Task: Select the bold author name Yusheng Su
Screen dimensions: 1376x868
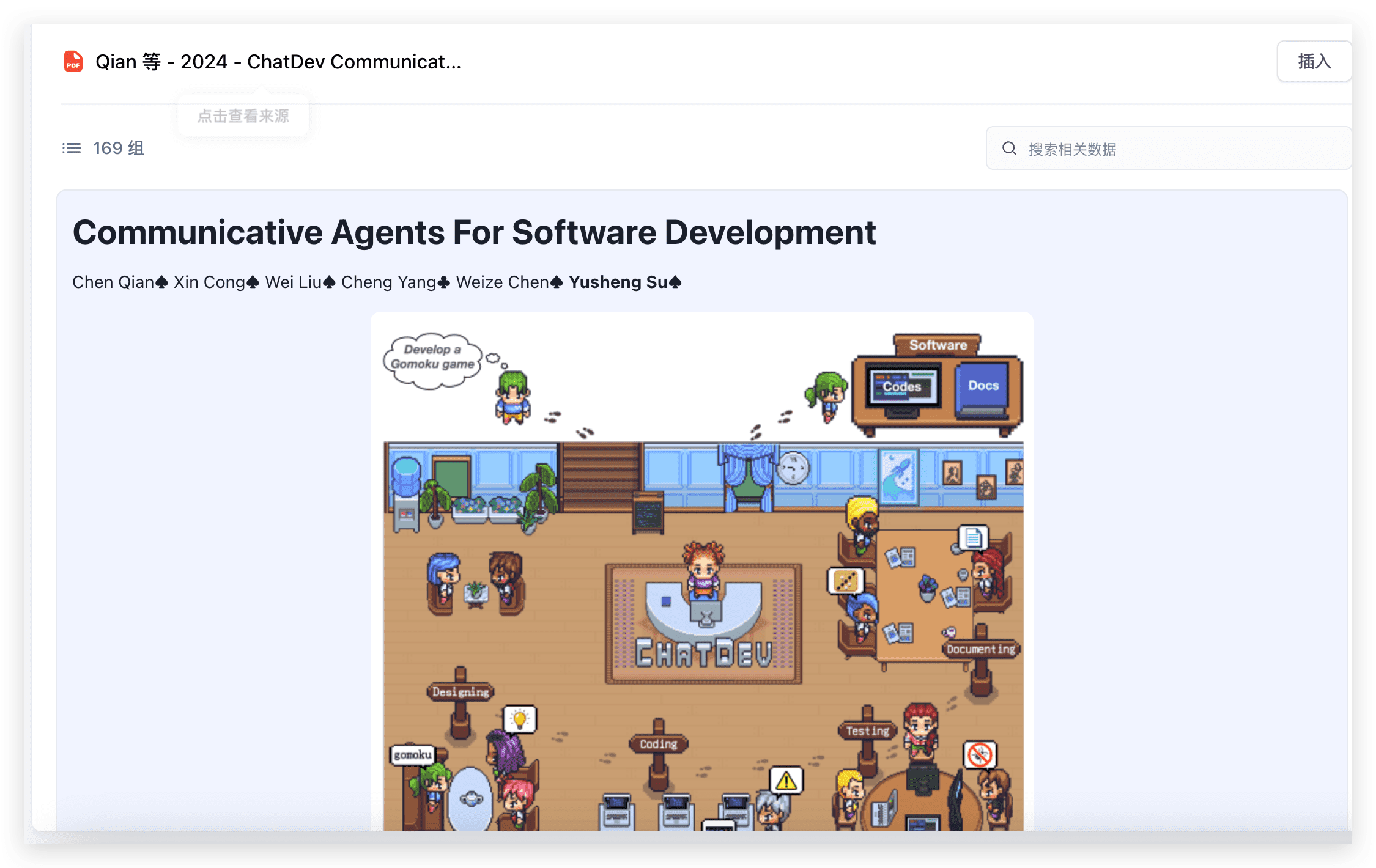Action: [618, 282]
